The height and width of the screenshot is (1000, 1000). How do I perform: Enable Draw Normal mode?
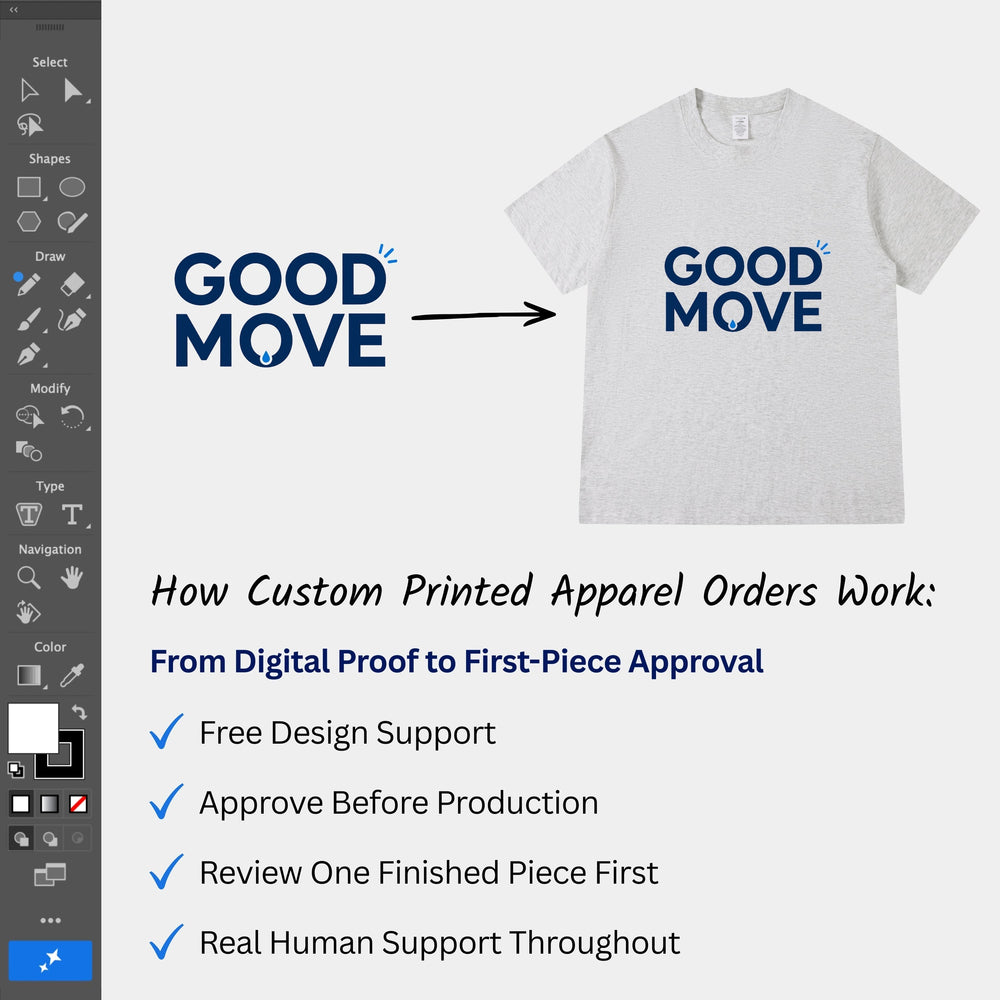coord(21,839)
